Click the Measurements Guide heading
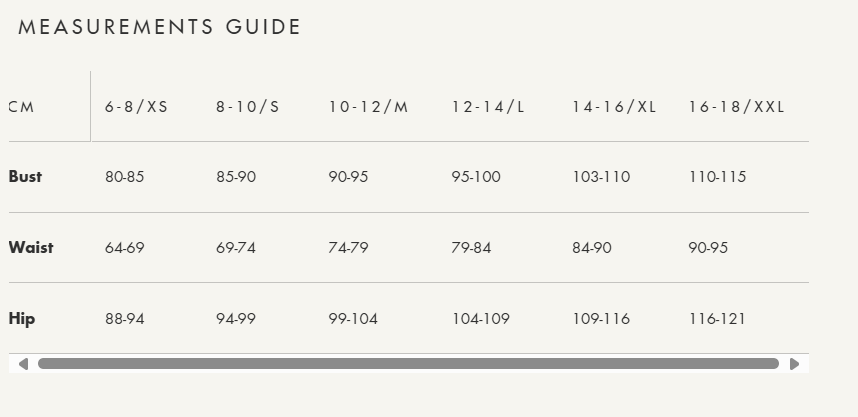The image size is (858, 417). (160, 27)
